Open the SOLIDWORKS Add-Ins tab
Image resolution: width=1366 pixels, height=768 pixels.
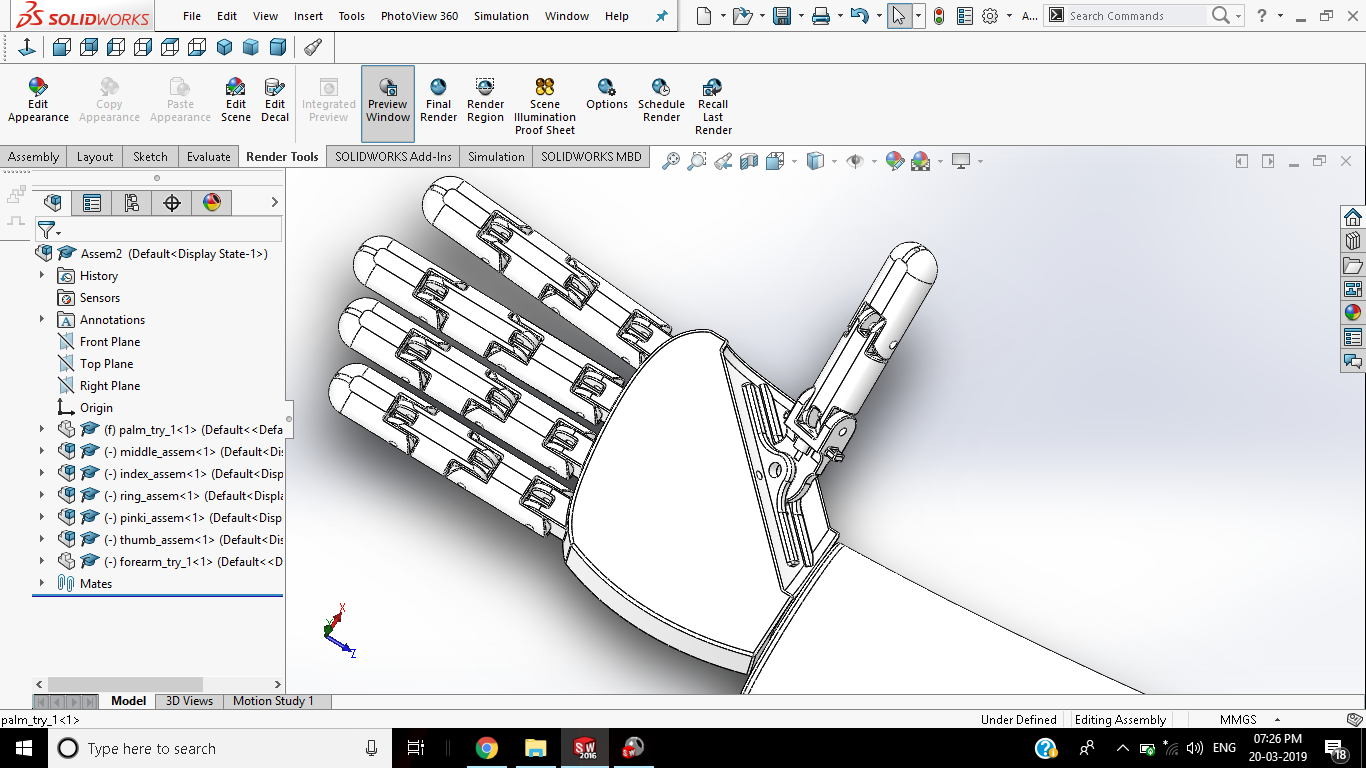[x=393, y=157]
